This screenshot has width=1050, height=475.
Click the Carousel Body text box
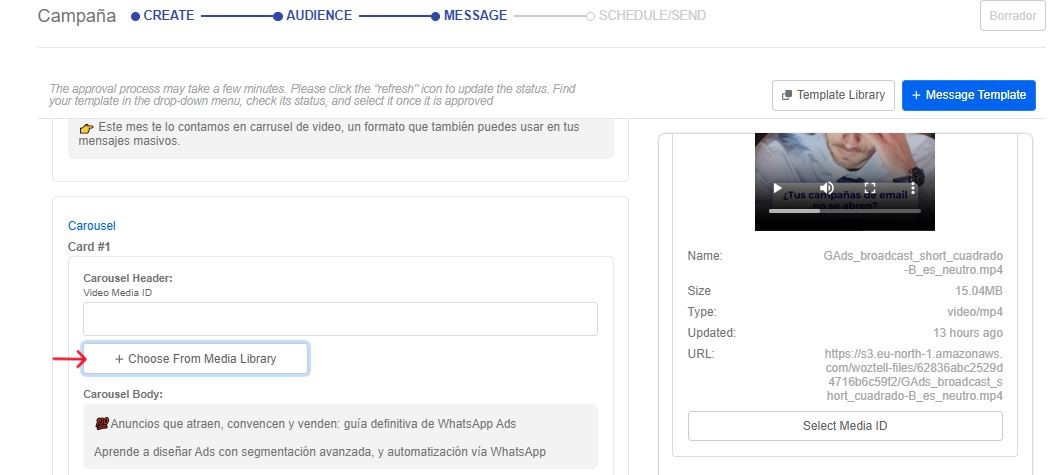tap(340, 436)
